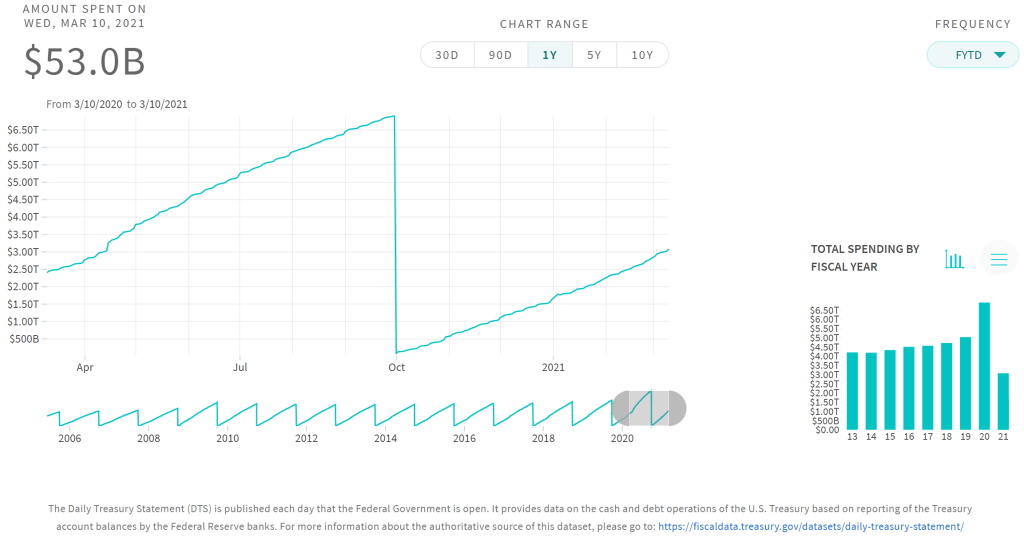This screenshot has width=1024, height=541.
Task: Click the FYTD dropdown arrow
Action: point(999,55)
